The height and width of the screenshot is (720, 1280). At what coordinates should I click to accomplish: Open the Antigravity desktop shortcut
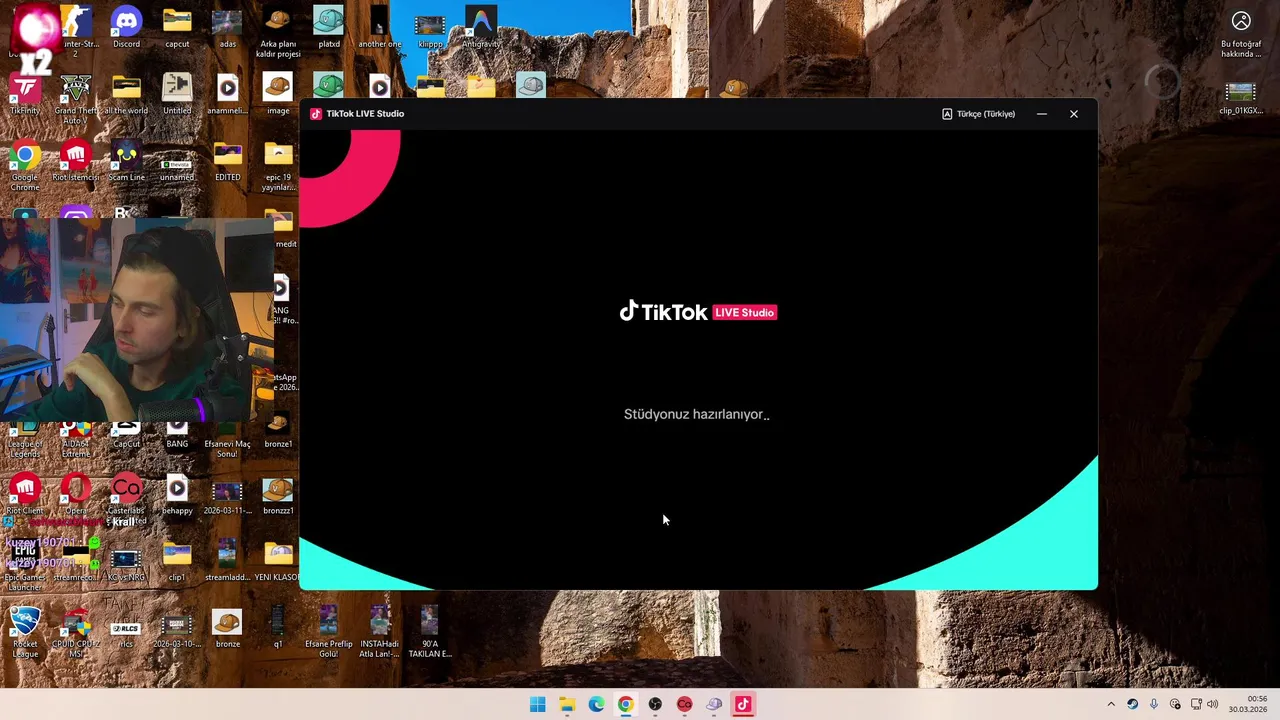coord(481,28)
